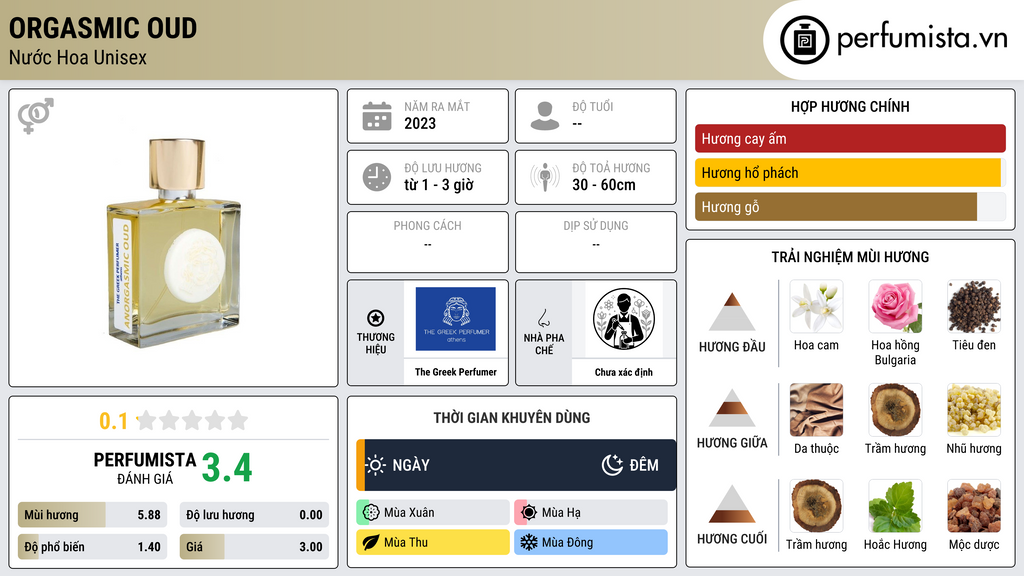Click the sun icon for Mùa Hạ
Viewport: 1024px width, 576px height.
(x=528, y=513)
